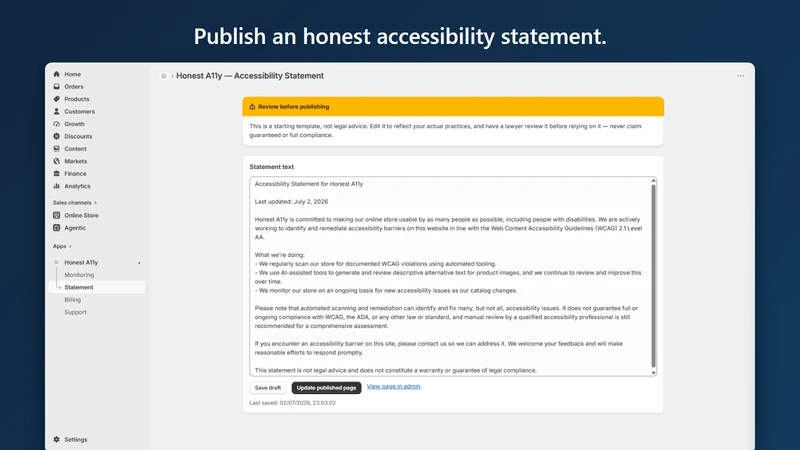The width and height of the screenshot is (800, 450).
Task: Click the Discounts badge icon
Action: point(57,136)
